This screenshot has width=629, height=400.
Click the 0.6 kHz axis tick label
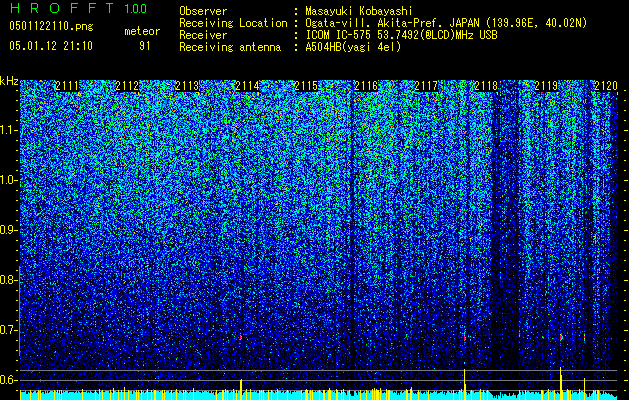tap(9, 380)
